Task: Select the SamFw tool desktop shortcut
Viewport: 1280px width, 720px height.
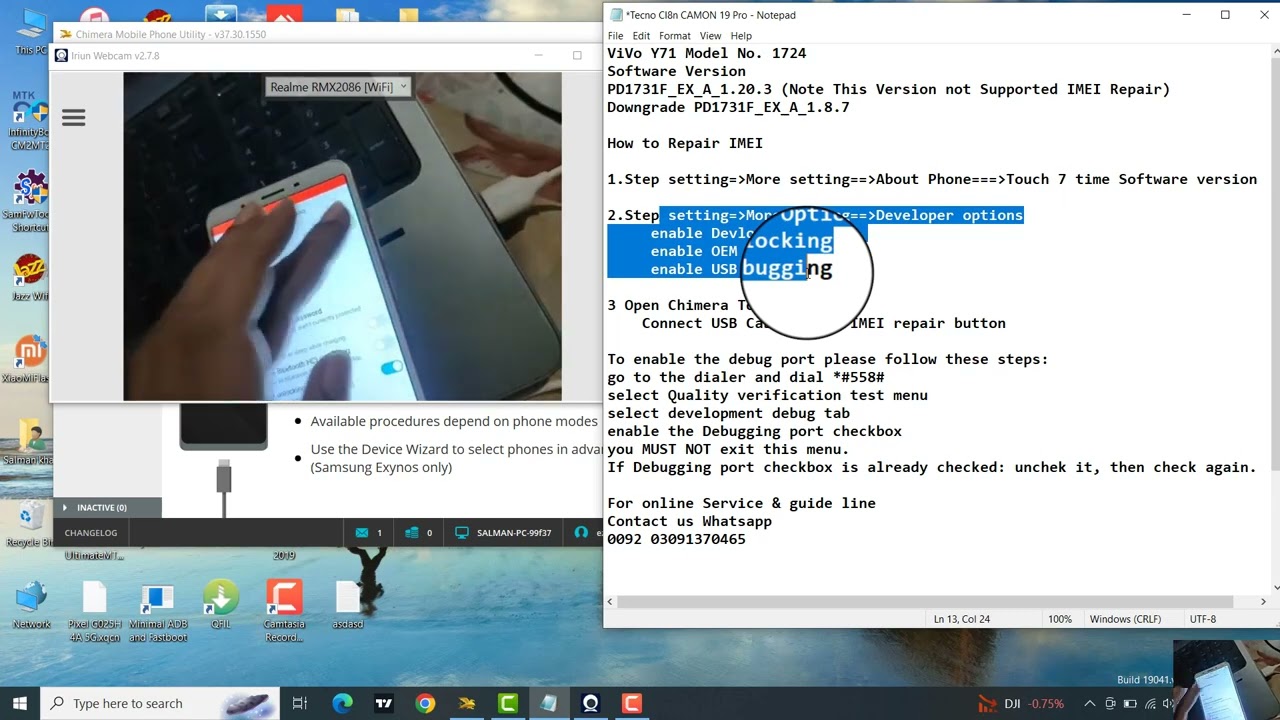Action: click(30, 202)
